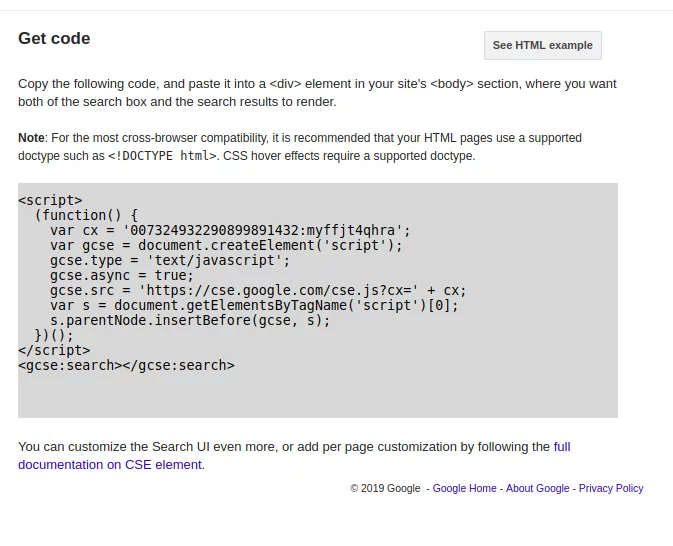The width and height of the screenshot is (673, 546).
Task: Open the full documentation on CSE element link
Action: tap(110, 464)
